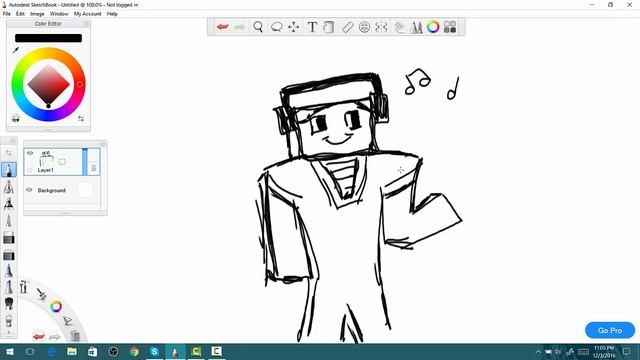Select the Layer1 thumbnail

coord(47,159)
